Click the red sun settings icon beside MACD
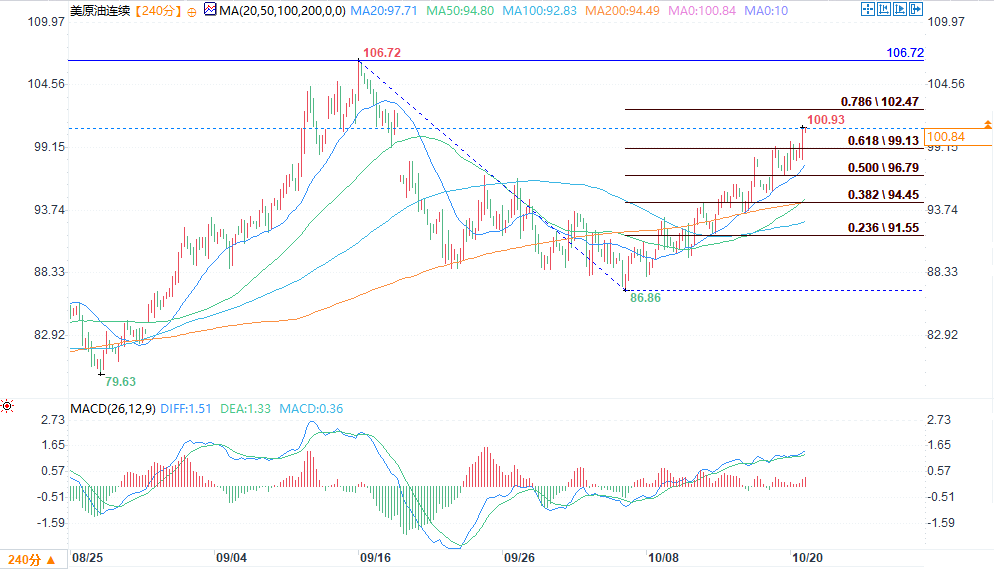994x569 pixels. 7,406
